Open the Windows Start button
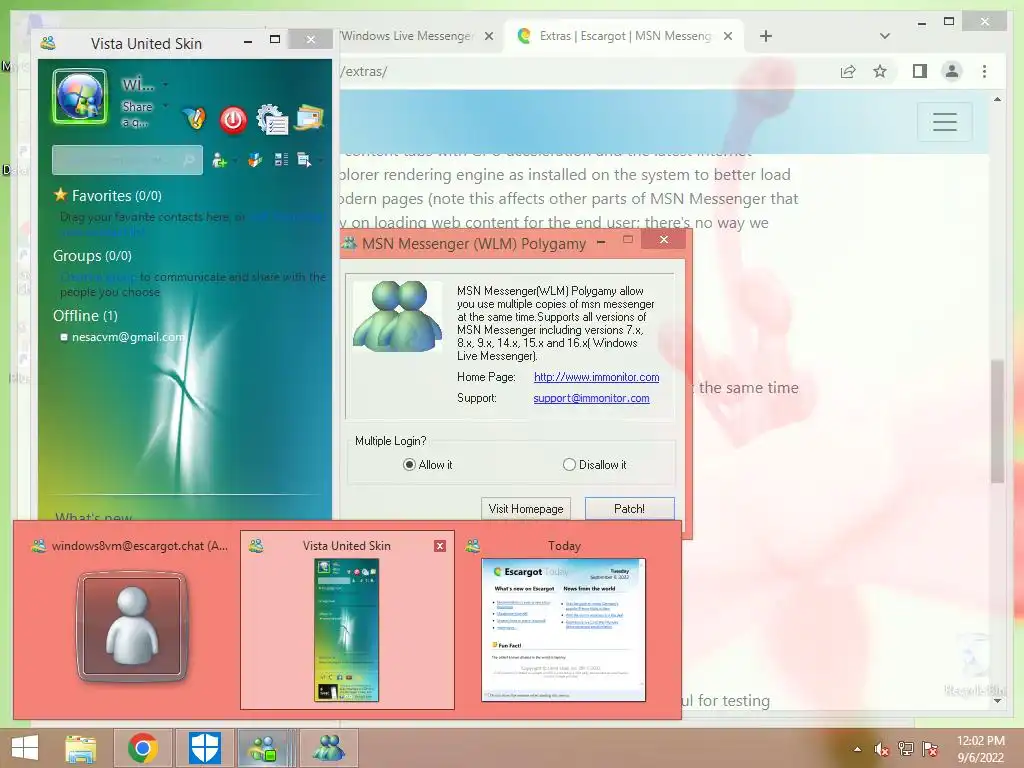The image size is (1024, 768). (x=25, y=748)
